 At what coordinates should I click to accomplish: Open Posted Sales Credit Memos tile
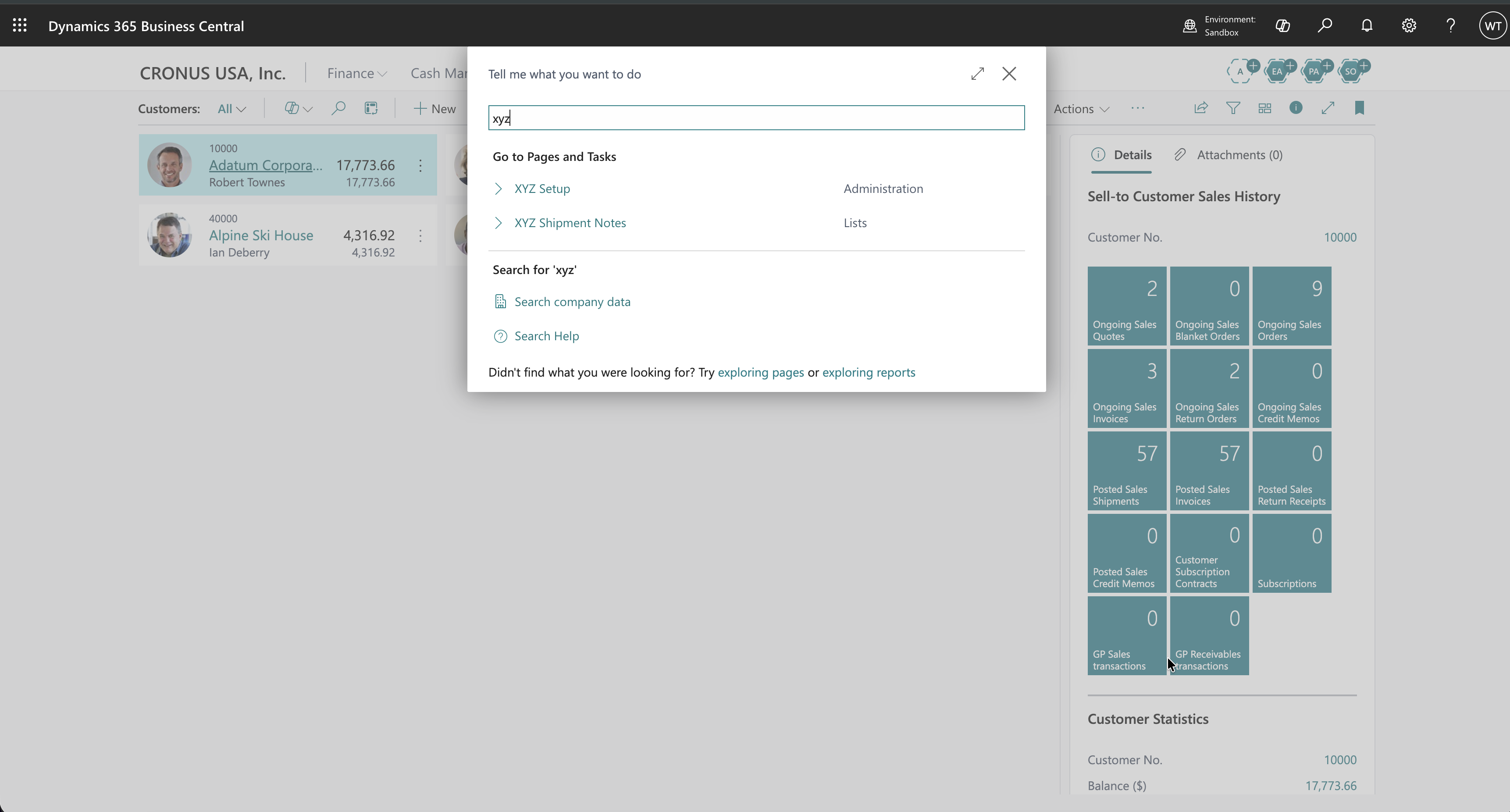[1127, 553]
